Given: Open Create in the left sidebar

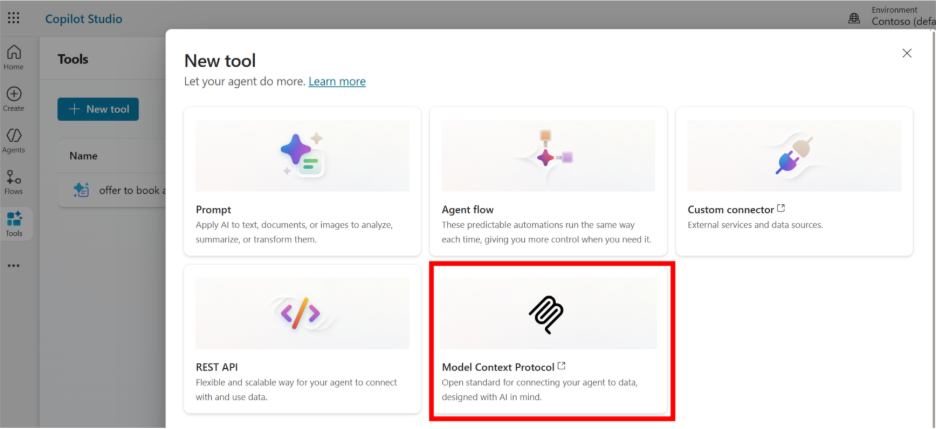Looking at the screenshot, I should tap(14, 98).
